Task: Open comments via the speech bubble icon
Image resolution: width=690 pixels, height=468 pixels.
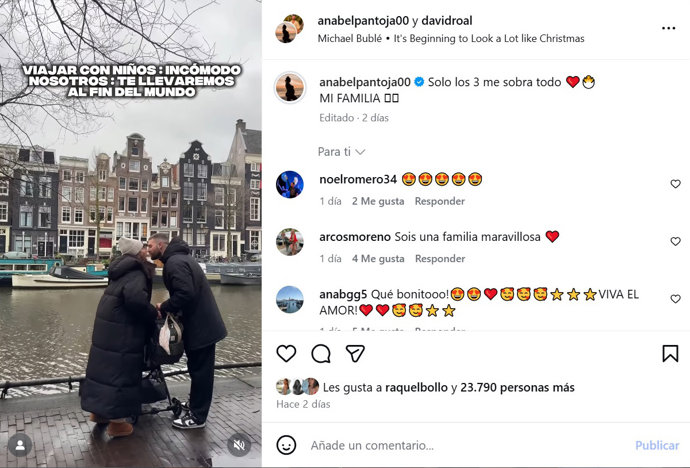Action: pos(321,354)
